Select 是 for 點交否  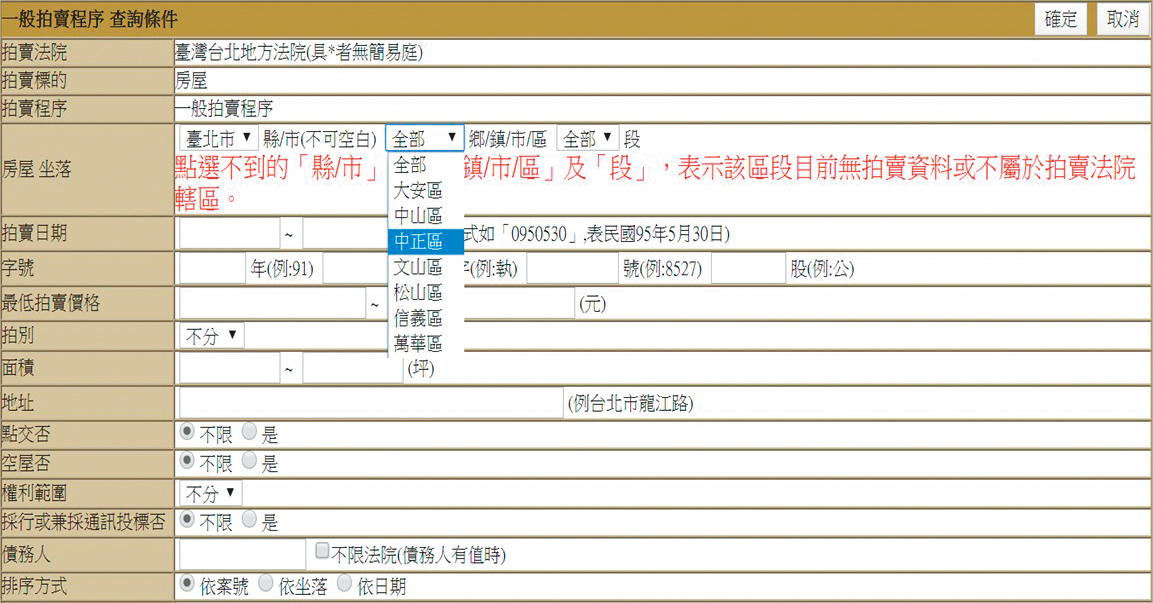tap(249, 432)
